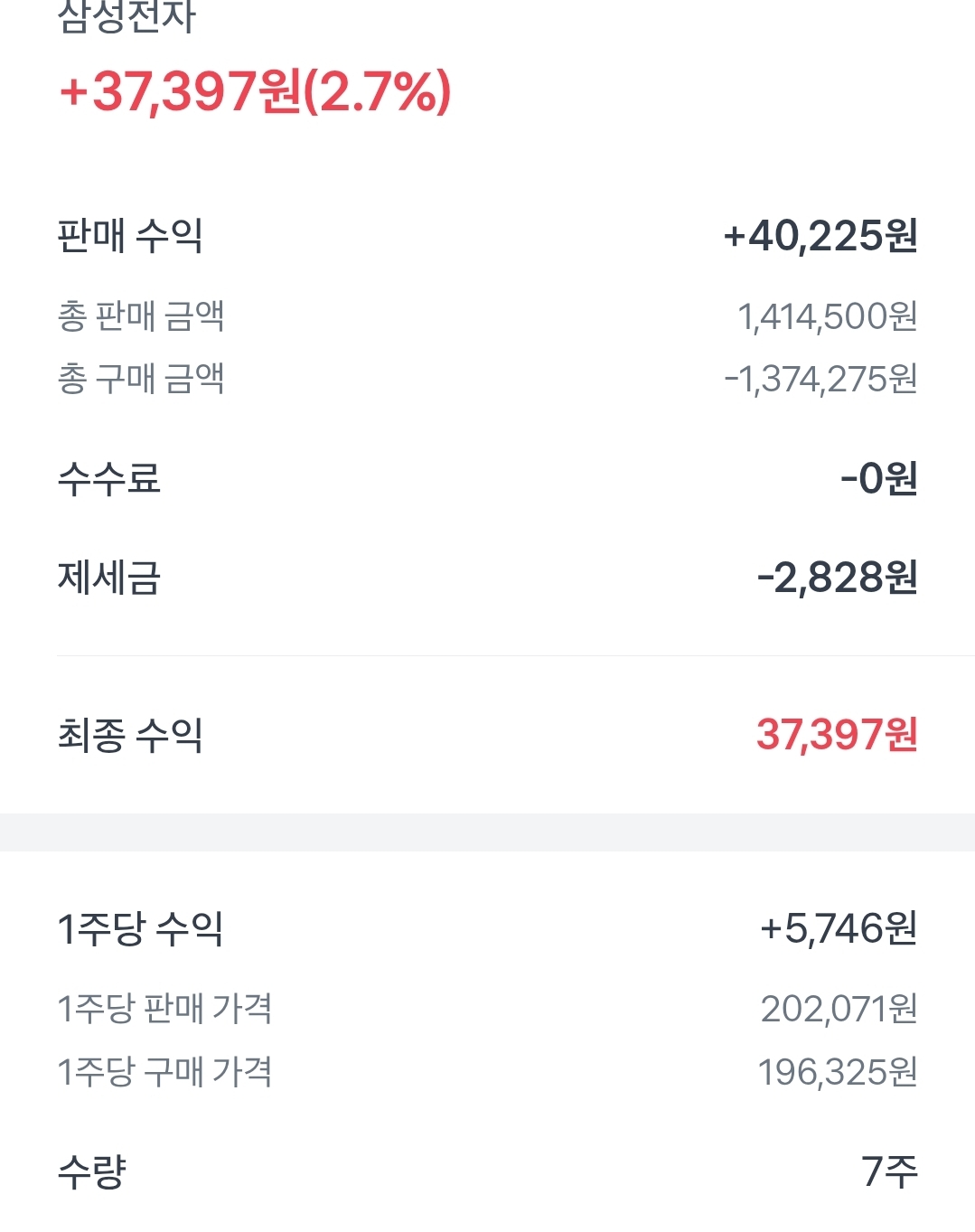Select the 1주당 수익 label
975x1232 pixels.
(x=140, y=928)
